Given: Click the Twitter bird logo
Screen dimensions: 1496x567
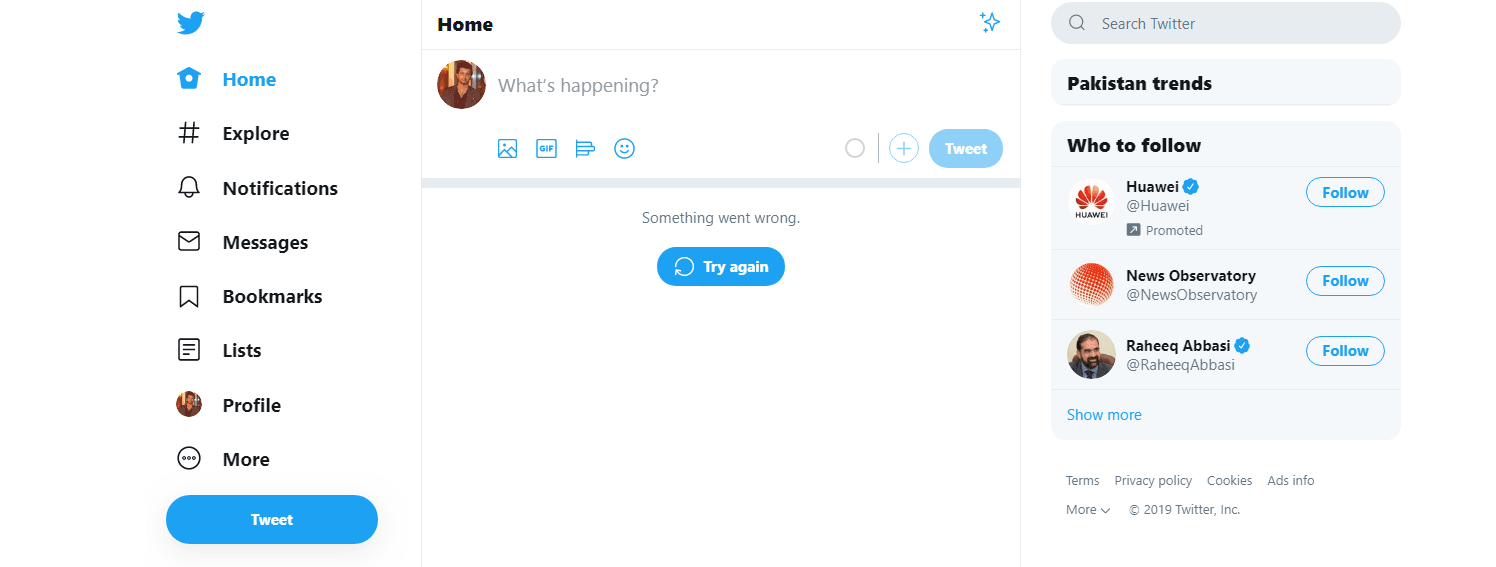Looking at the screenshot, I should click(x=191, y=23).
